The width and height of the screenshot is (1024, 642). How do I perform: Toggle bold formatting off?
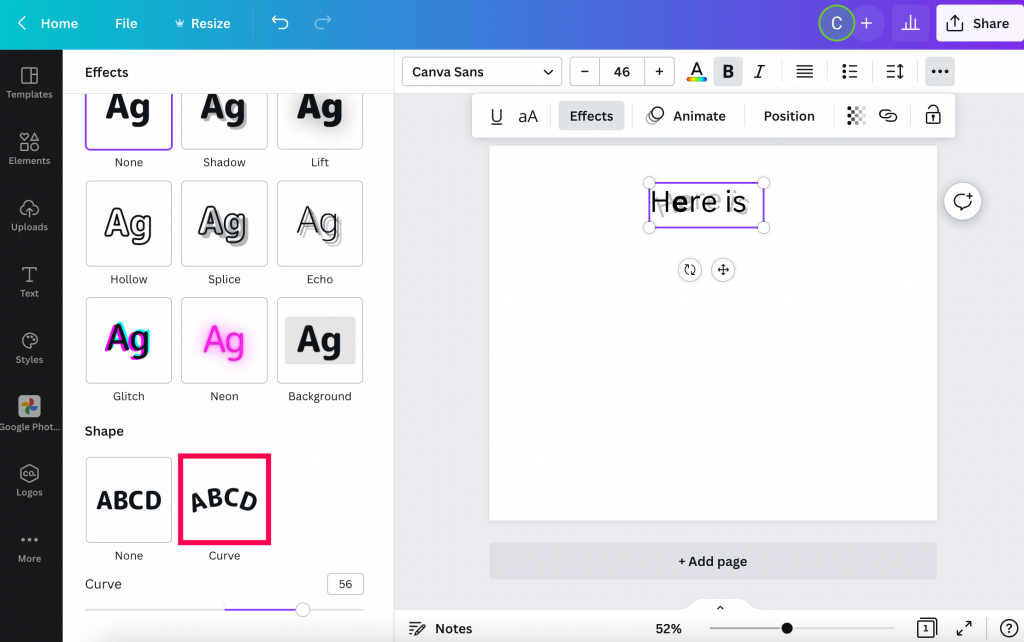point(728,71)
